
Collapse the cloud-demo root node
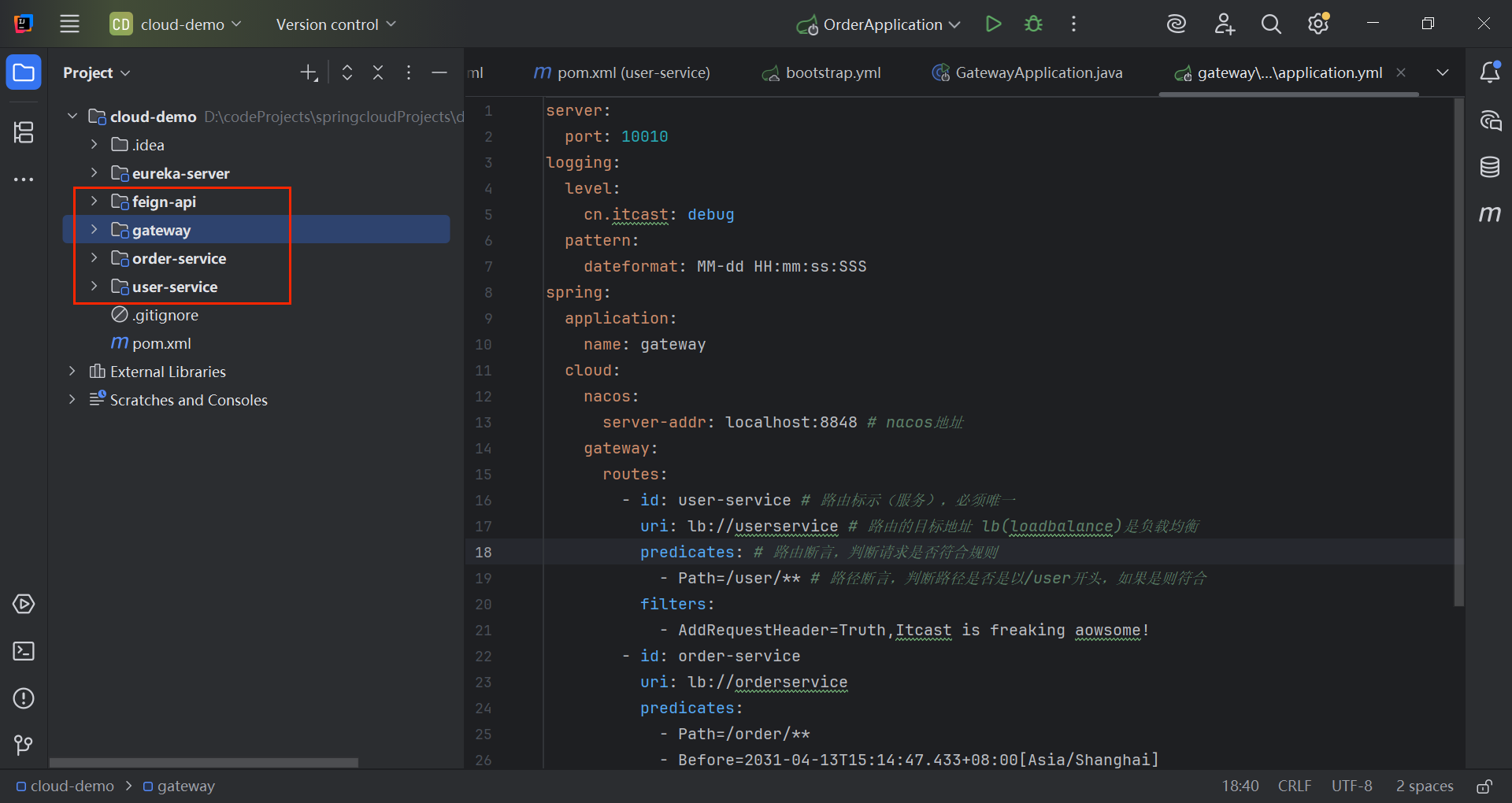click(x=72, y=117)
